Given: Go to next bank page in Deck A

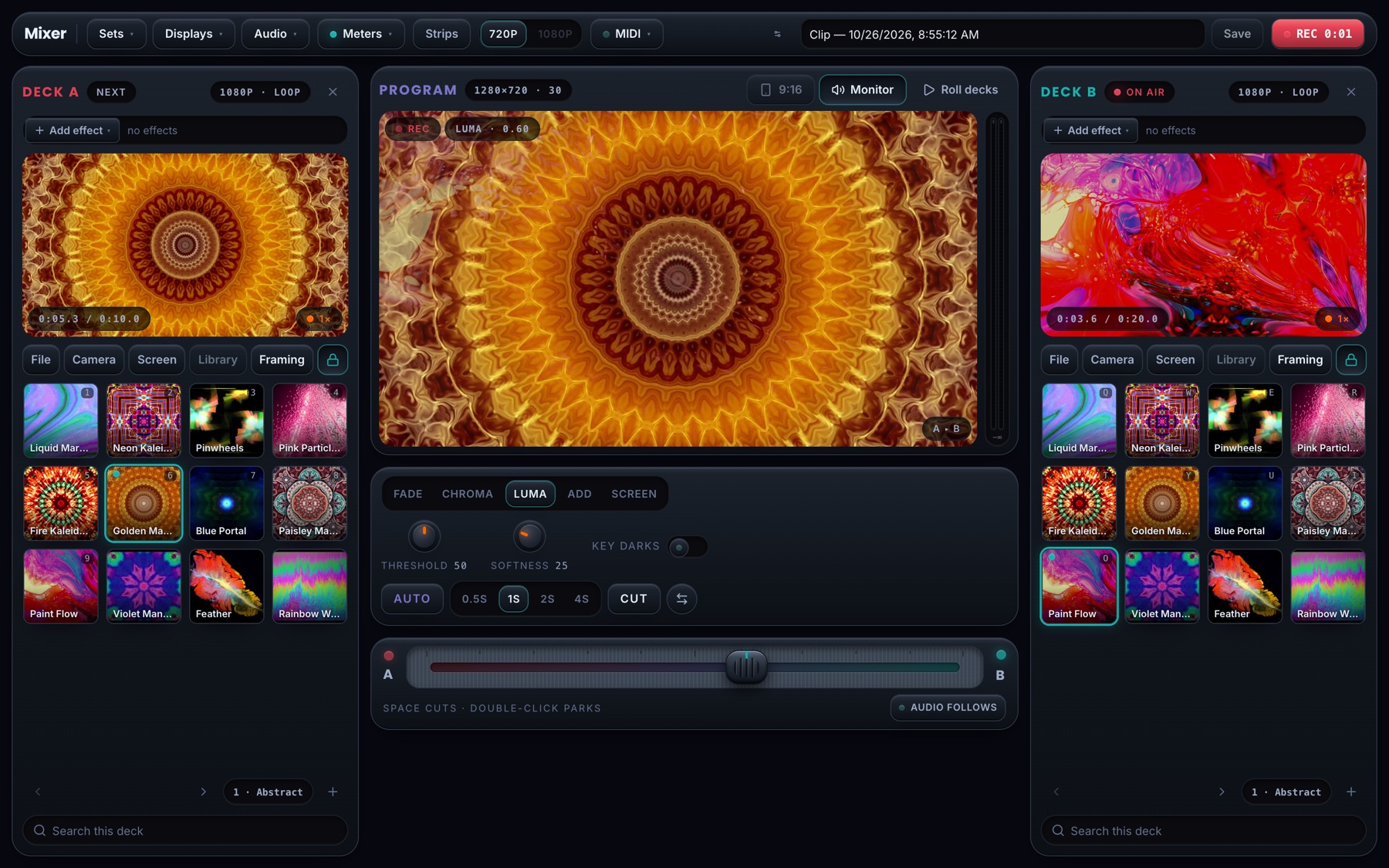Looking at the screenshot, I should [x=203, y=792].
